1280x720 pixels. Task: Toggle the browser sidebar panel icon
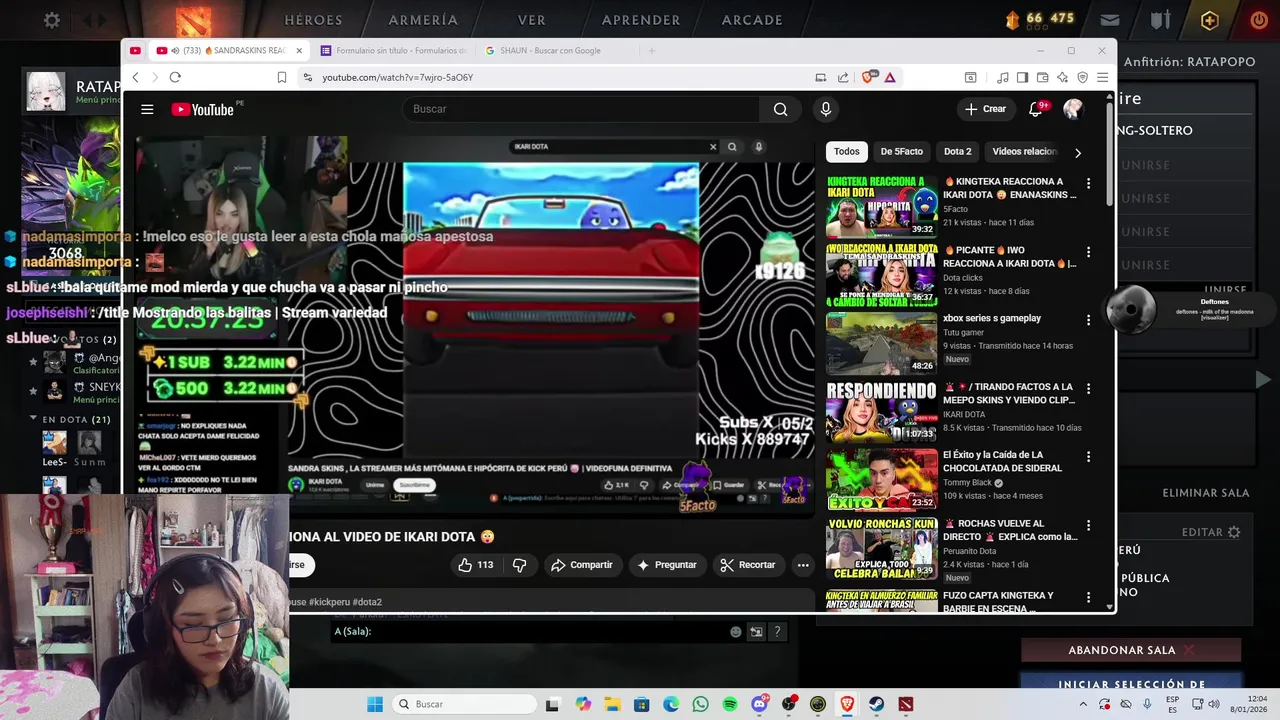(x=1022, y=77)
